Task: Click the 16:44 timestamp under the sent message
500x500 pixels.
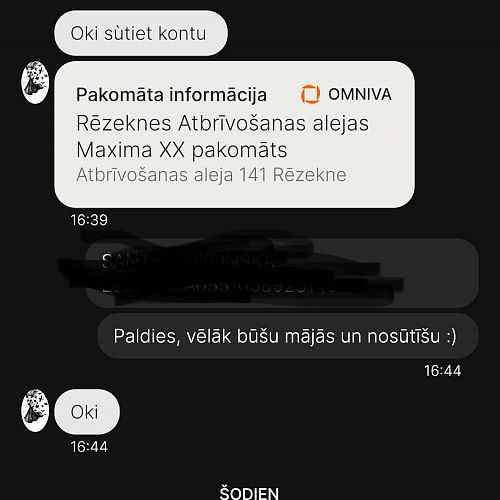Action: 443,371
